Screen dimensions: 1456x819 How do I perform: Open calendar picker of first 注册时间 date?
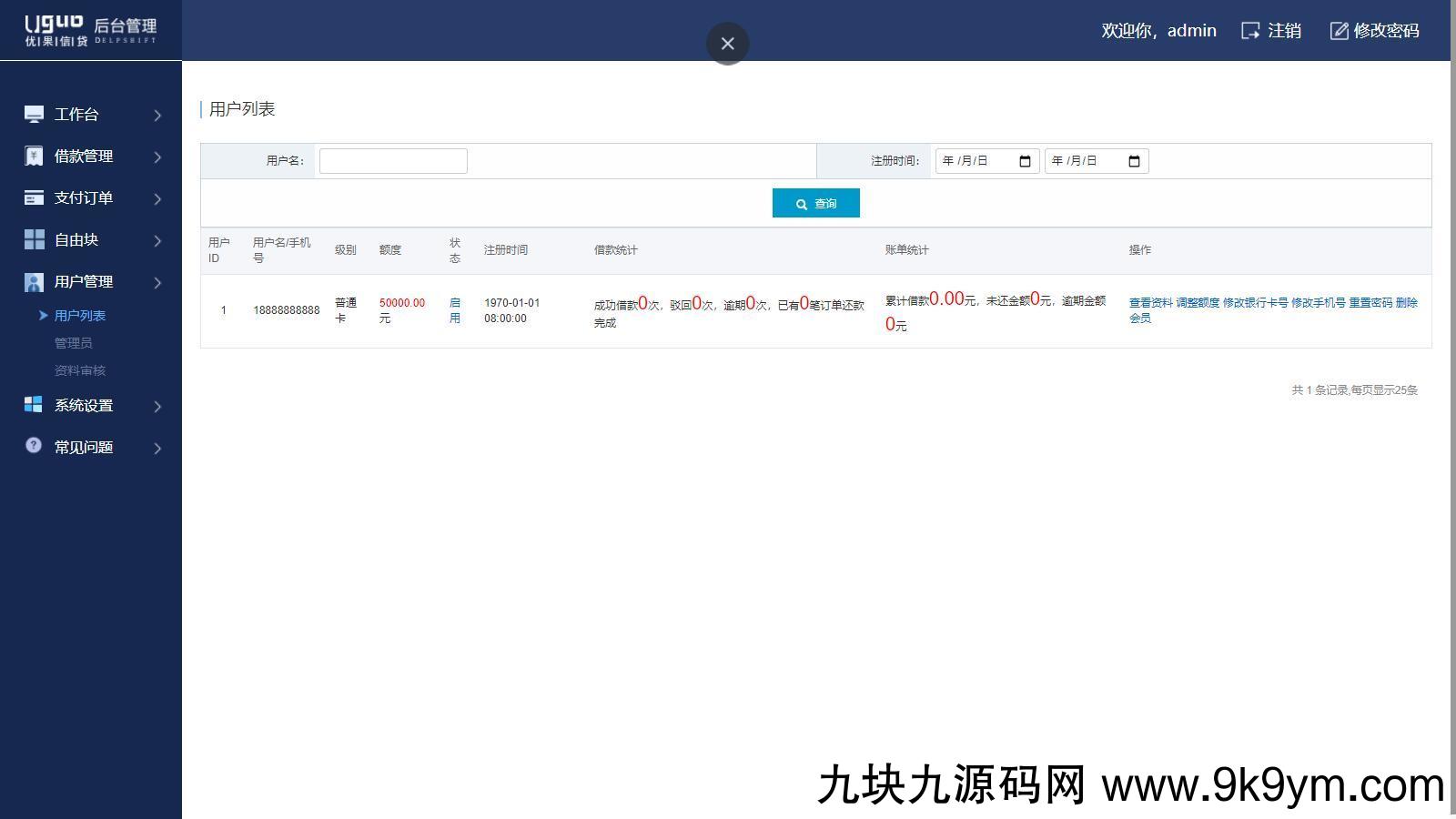click(1025, 161)
